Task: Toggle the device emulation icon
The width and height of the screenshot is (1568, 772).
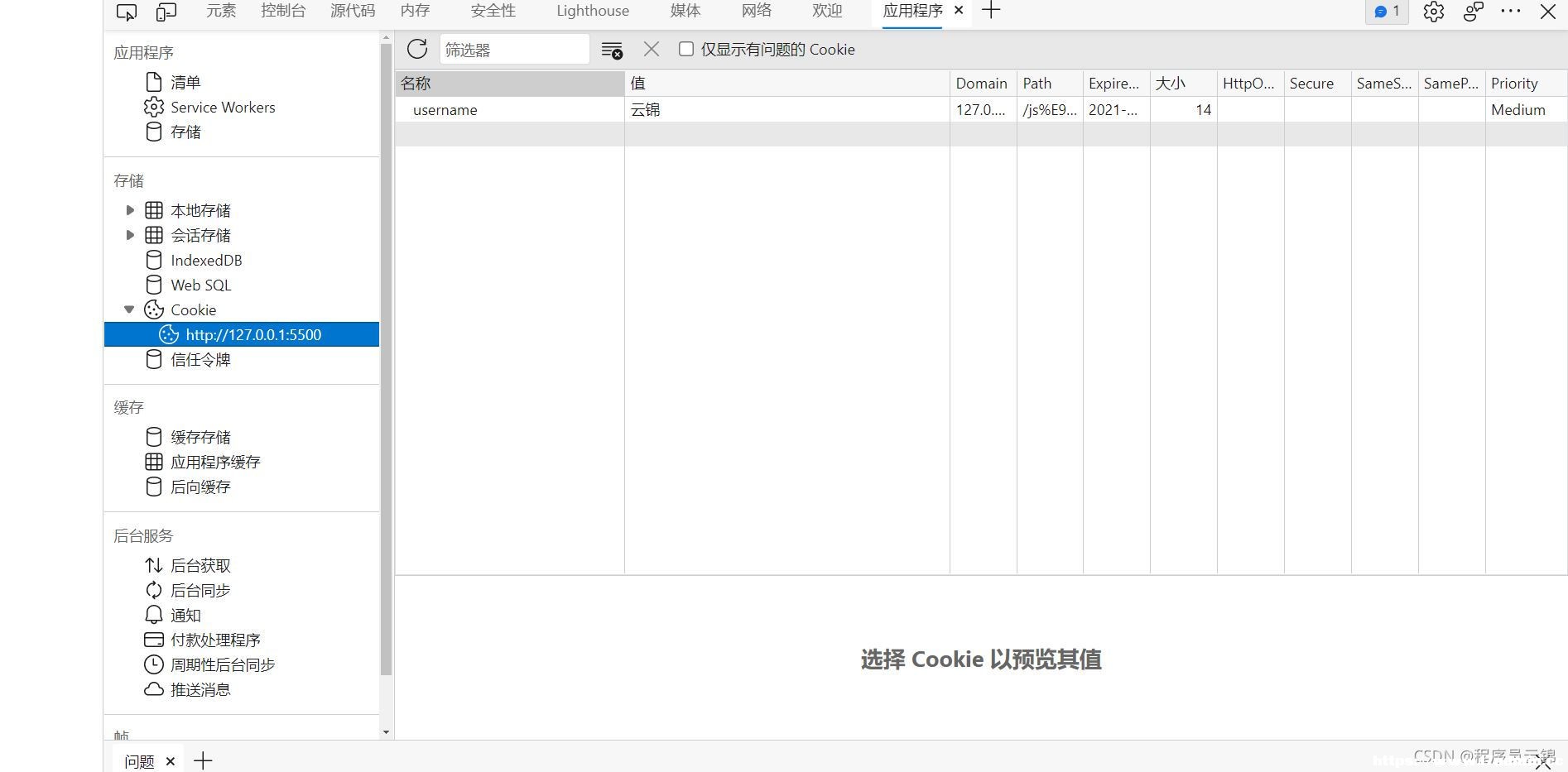Action: (x=166, y=12)
